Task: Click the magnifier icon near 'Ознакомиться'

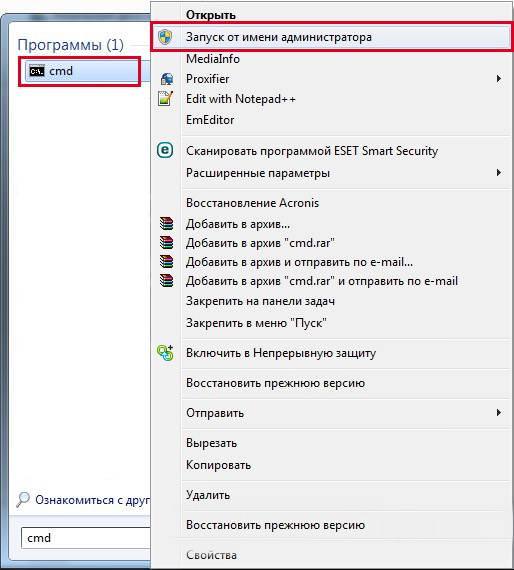Action: [x=23, y=499]
